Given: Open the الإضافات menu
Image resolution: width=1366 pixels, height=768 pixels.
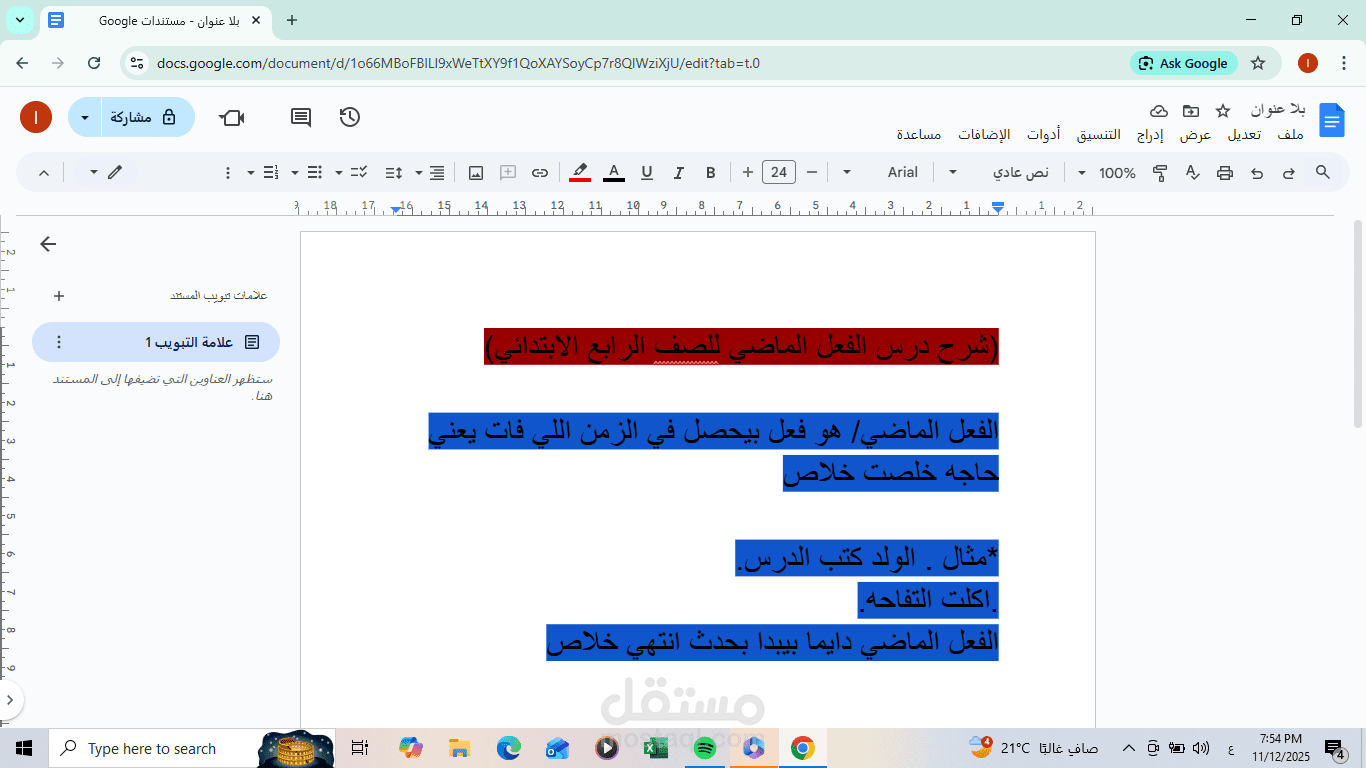Looking at the screenshot, I should click(984, 135).
